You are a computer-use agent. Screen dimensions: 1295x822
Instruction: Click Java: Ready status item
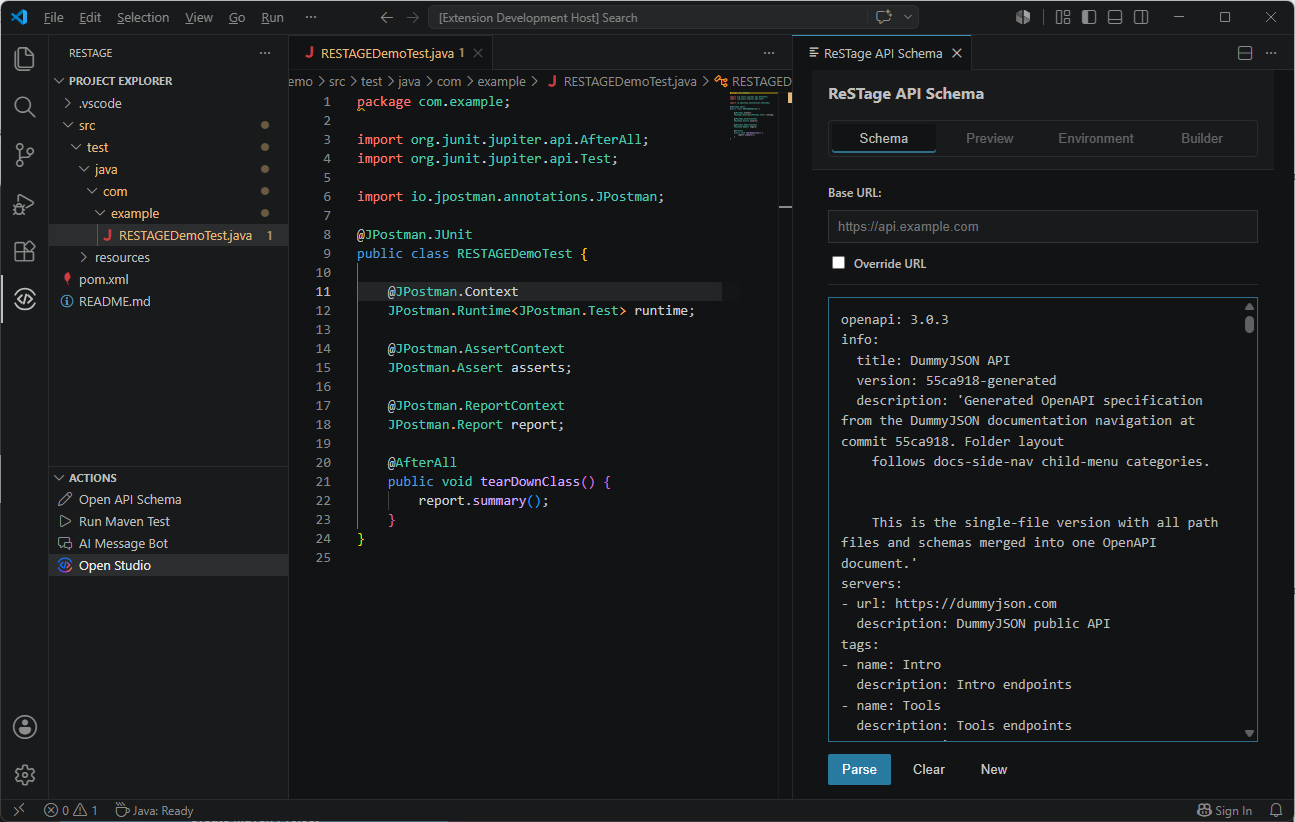[154, 810]
